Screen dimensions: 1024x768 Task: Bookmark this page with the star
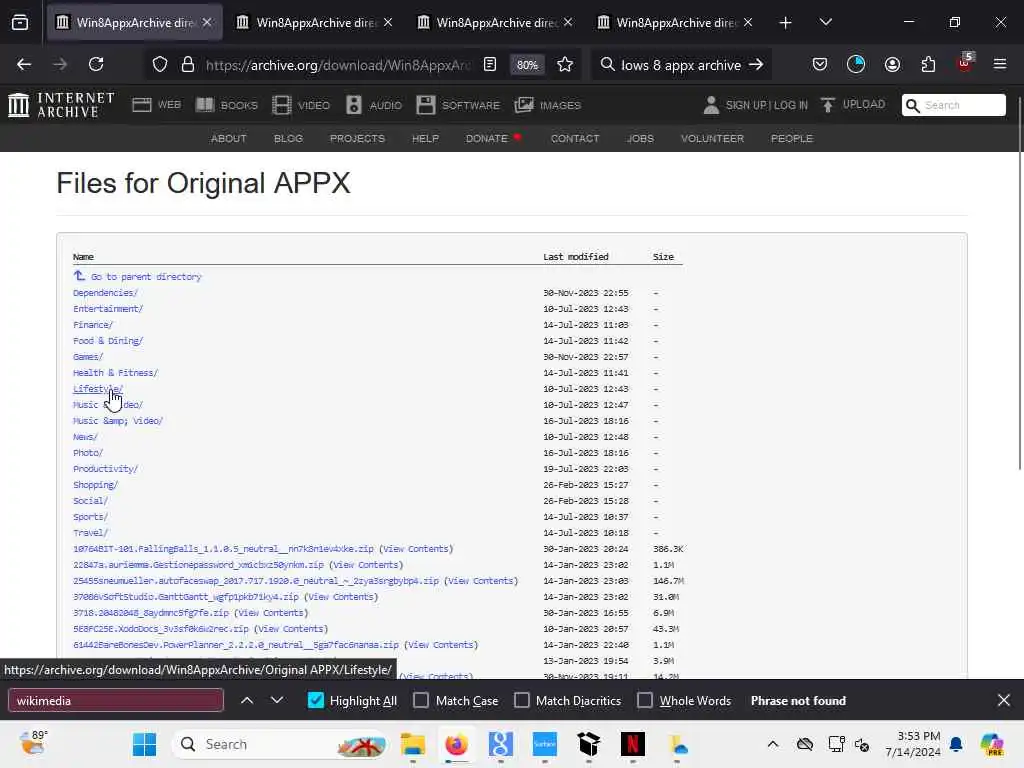pyautogui.click(x=565, y=65)
